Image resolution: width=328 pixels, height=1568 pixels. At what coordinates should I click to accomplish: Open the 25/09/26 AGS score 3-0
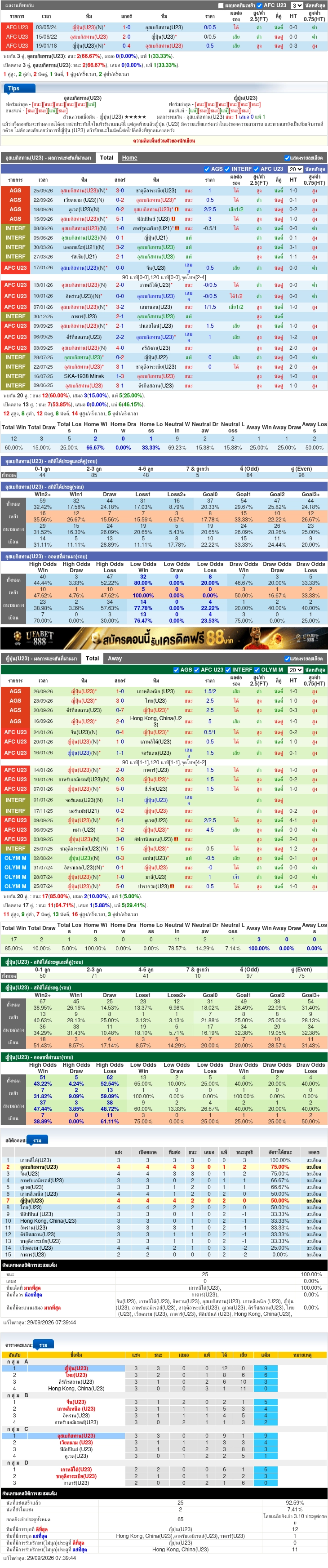120,191
